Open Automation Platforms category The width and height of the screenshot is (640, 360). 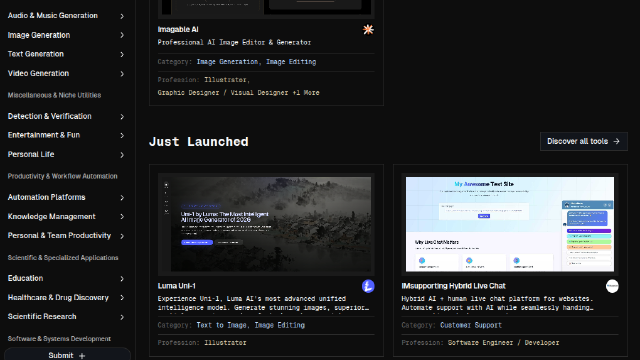(47, 197)
